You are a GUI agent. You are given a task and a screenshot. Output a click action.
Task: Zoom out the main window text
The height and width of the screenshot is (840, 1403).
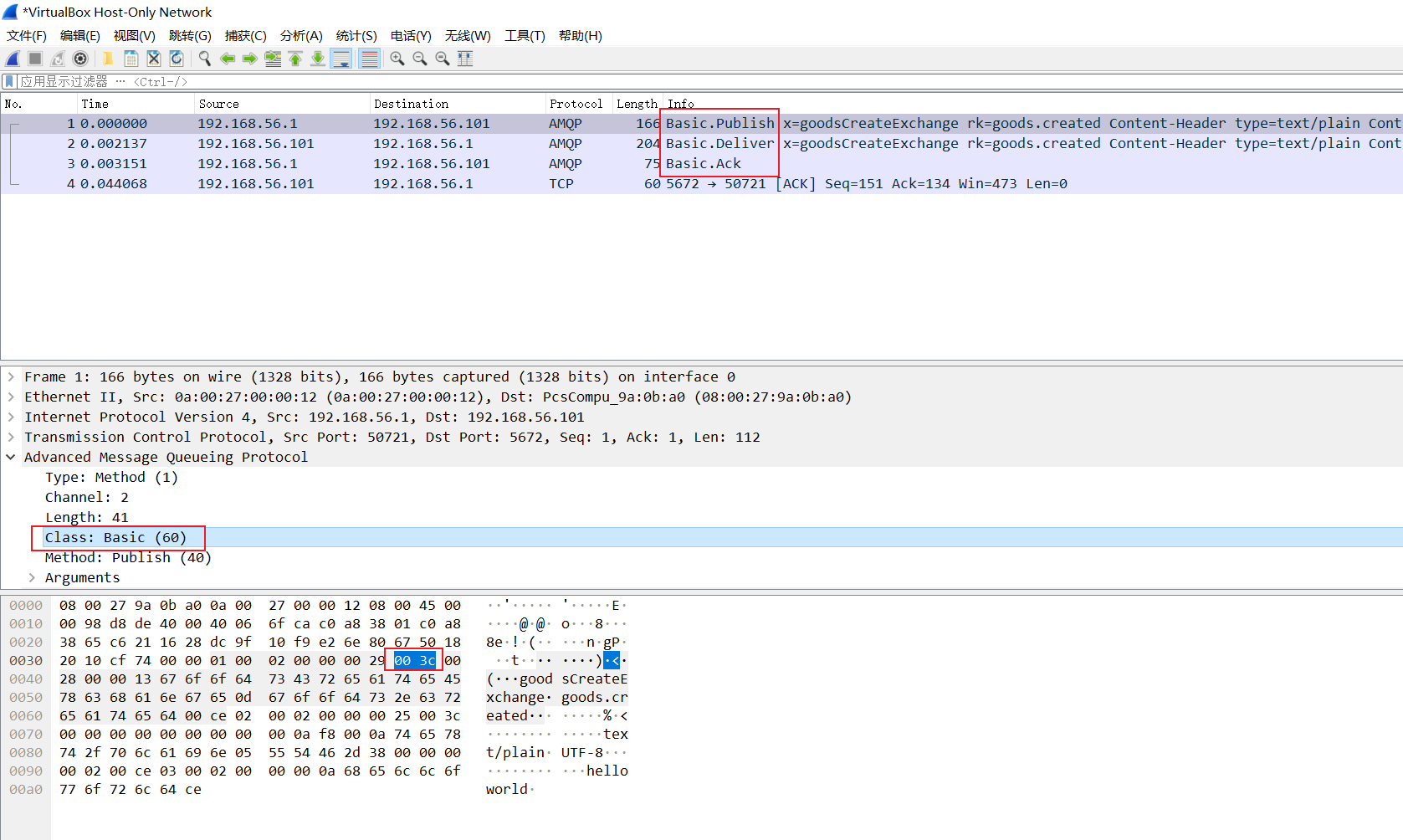pos(420,59)
